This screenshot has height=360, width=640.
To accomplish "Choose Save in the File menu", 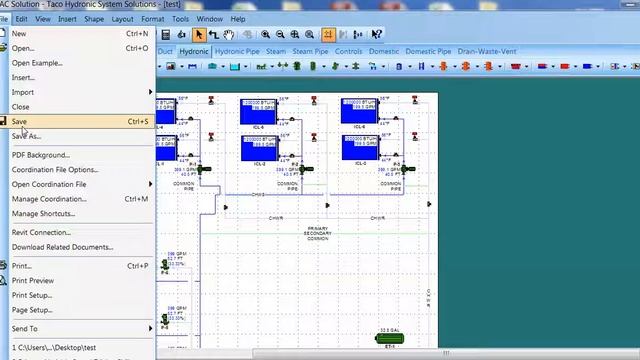I will click(78, 122).
